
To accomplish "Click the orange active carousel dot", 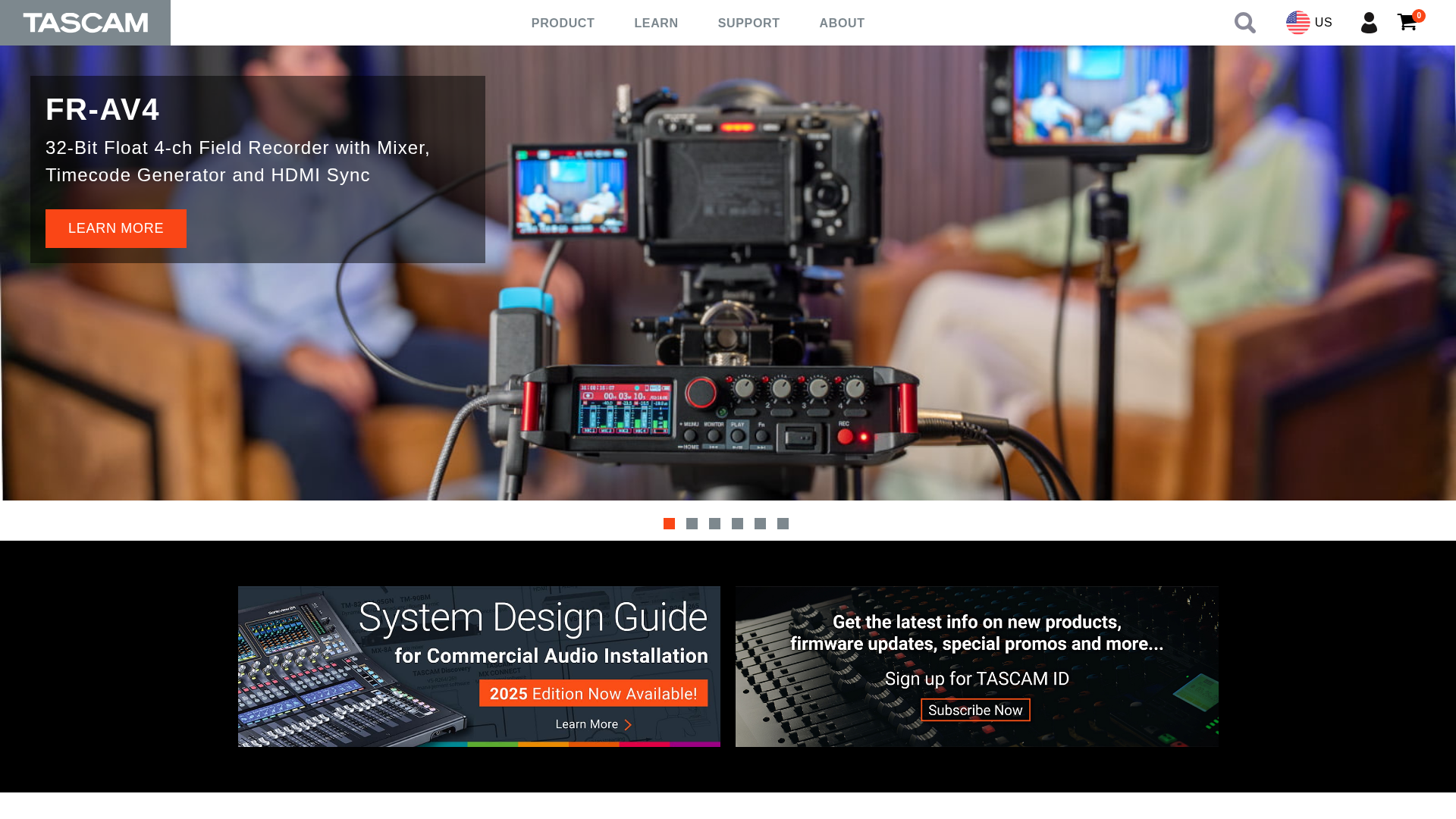I will pyautogui.click(x=669, y=523).
